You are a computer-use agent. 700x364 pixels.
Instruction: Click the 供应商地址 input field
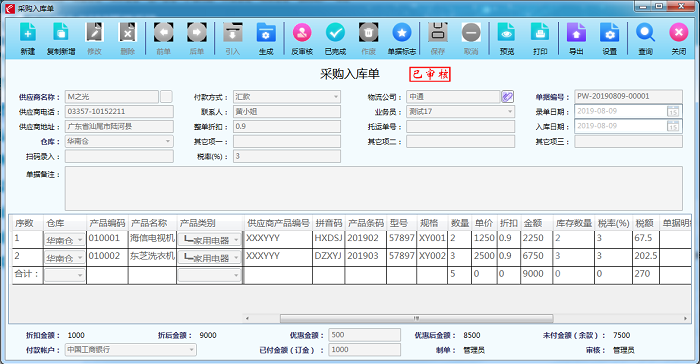point(119,126)
